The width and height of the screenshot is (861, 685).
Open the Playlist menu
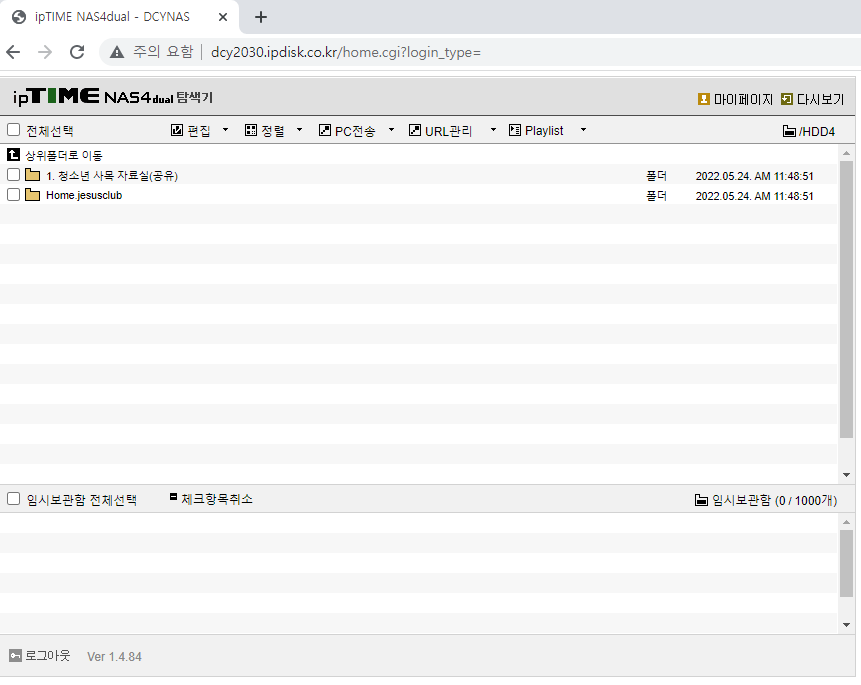click(x=544, y=131)
